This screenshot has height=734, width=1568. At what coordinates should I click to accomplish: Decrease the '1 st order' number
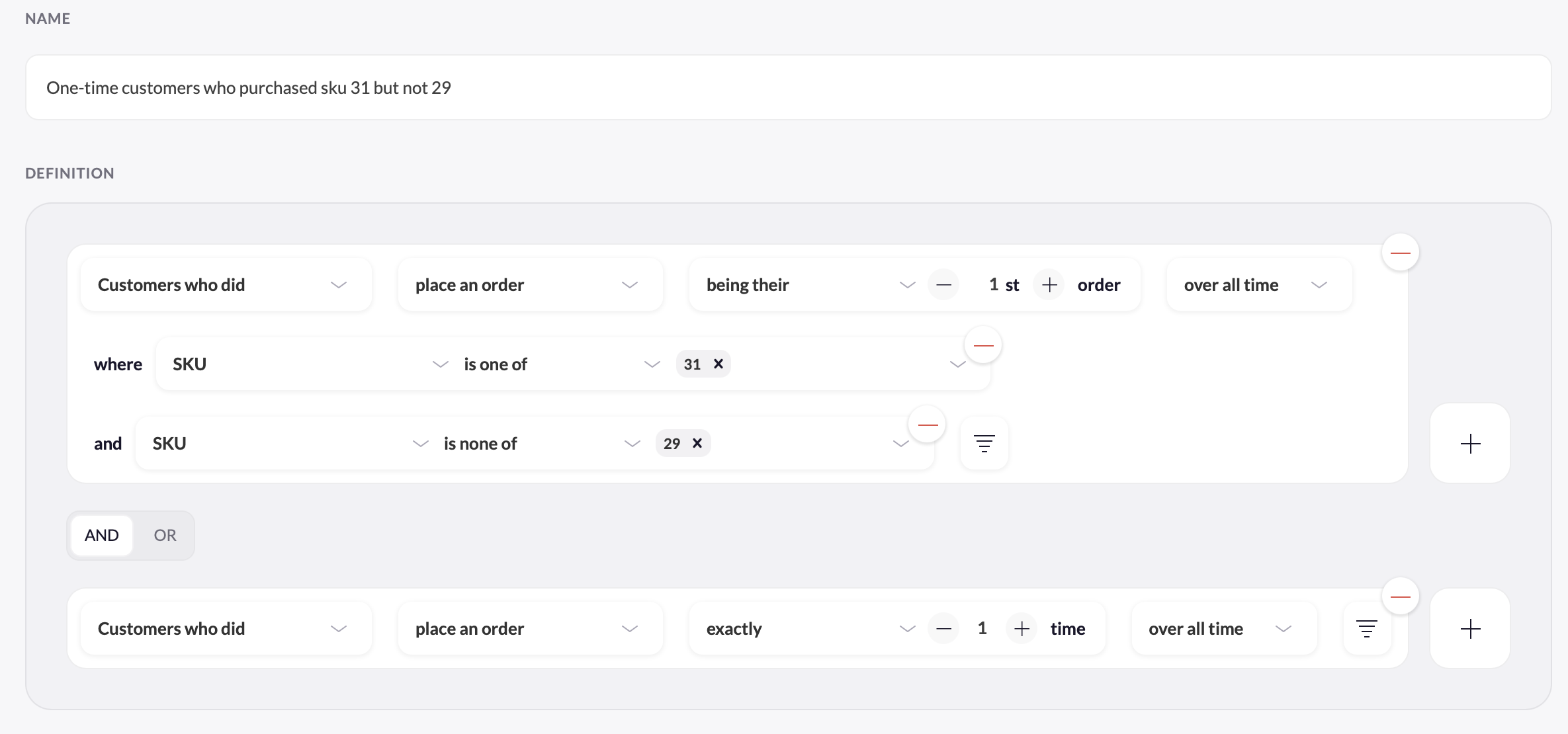click(x=943, y=285)
